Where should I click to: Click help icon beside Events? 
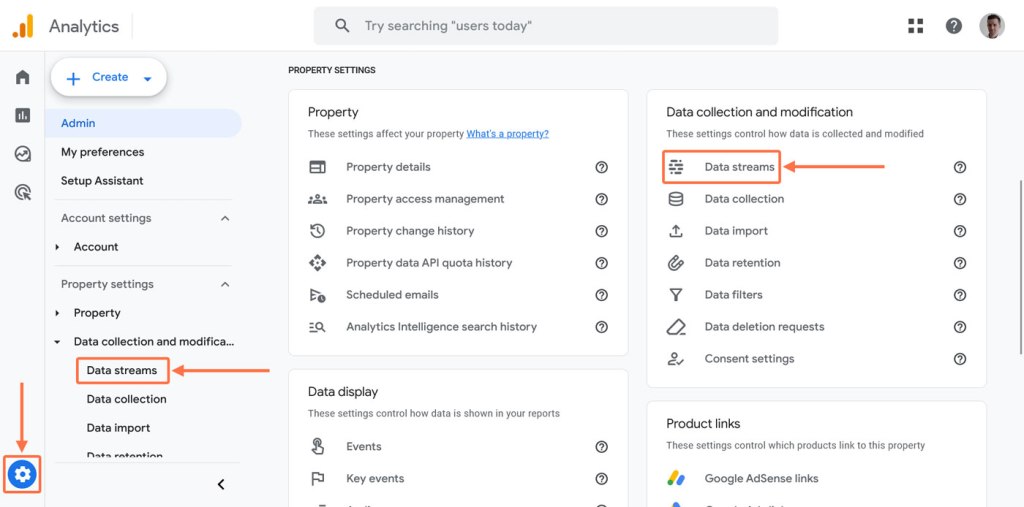click(601, 447)
